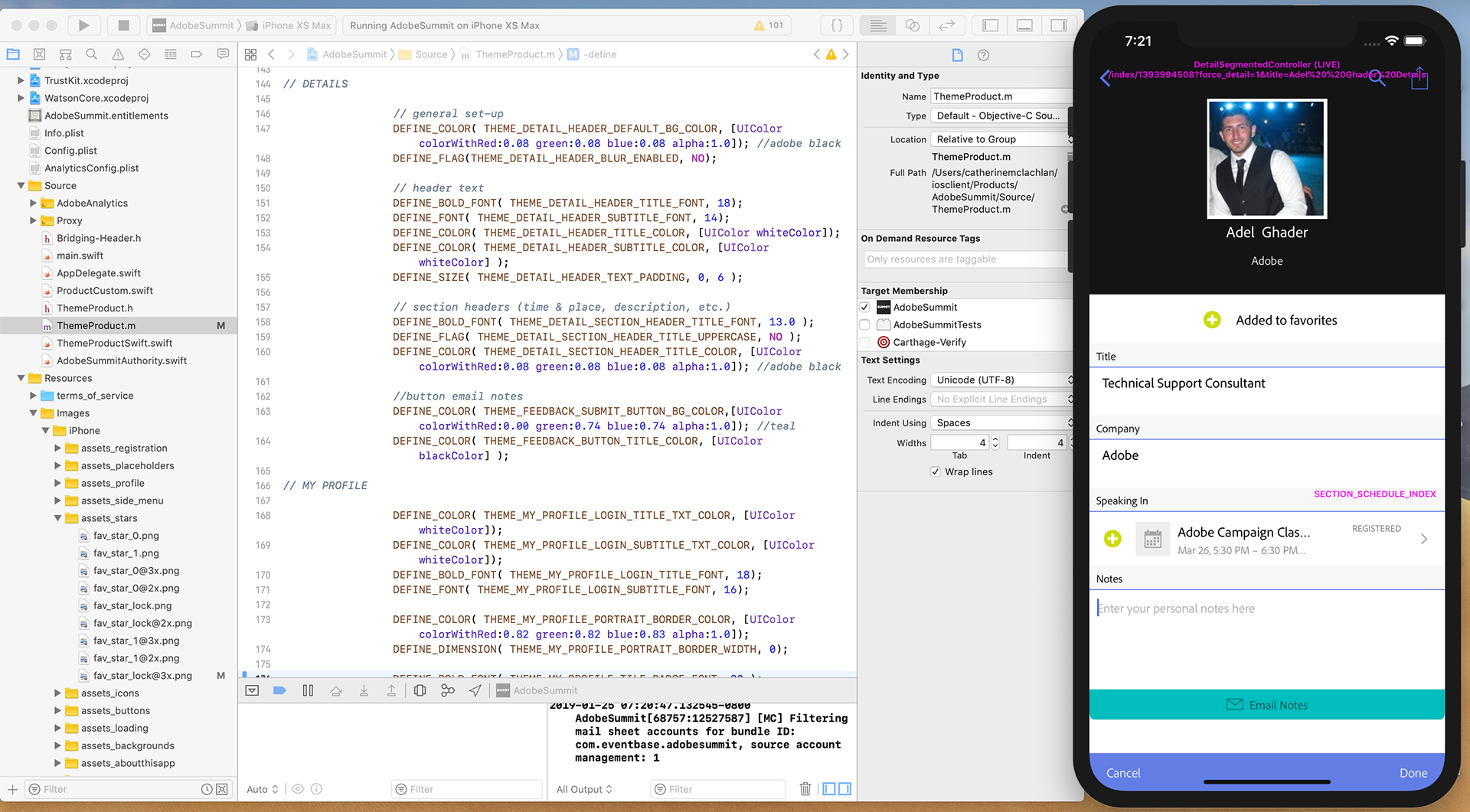Image resolution: width=1470 pixels, height=812 pixels.
Task: Open the related items grid menu
Action: 250,54
